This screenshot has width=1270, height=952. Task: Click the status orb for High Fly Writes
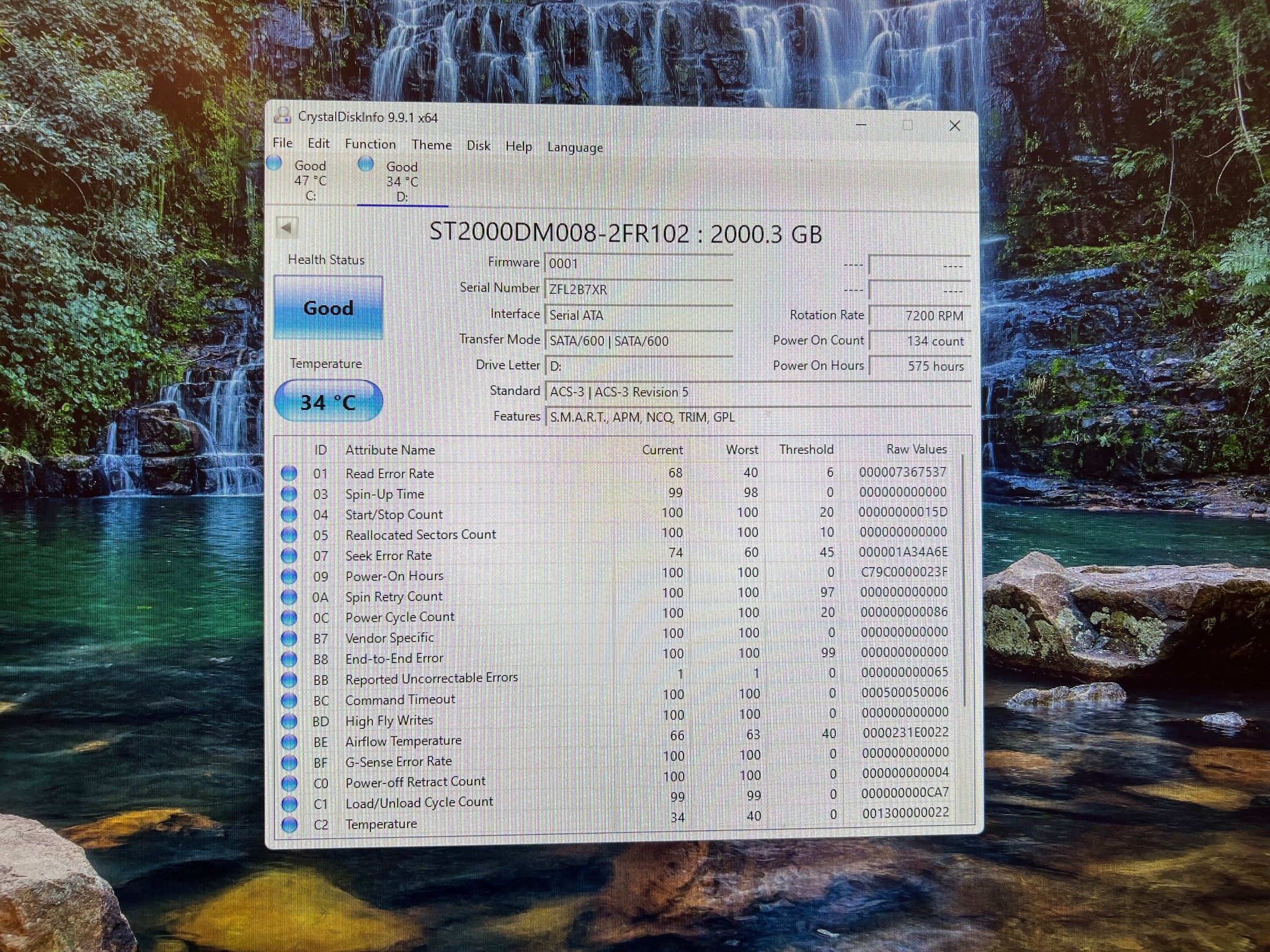point(289,721)
